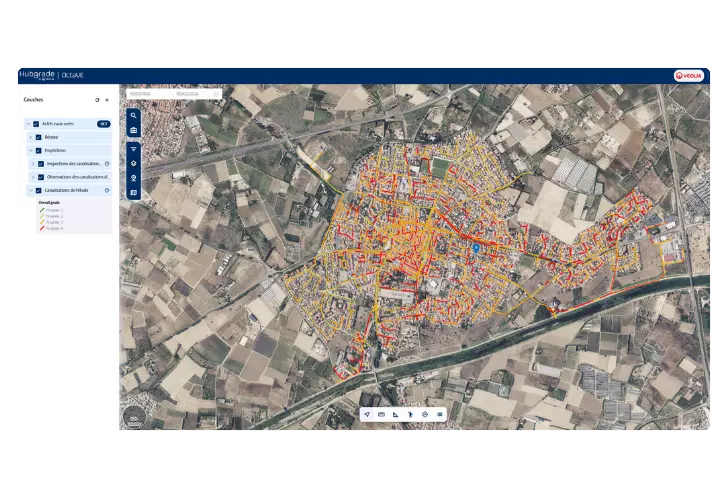Open the map search tool
The width and height of the screenshot is (728, 498).
tap(134, 116)
